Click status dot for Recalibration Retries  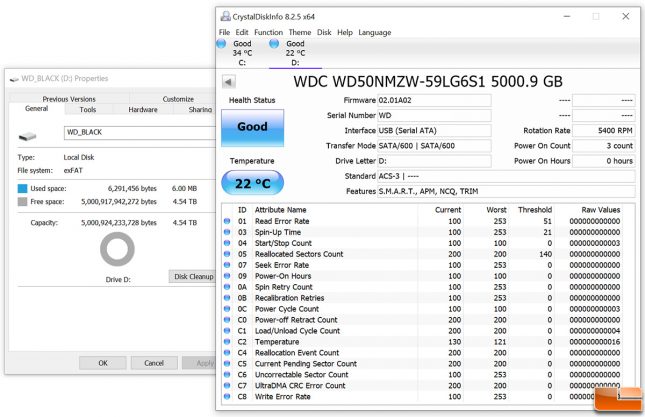click(x=227, y=298)
